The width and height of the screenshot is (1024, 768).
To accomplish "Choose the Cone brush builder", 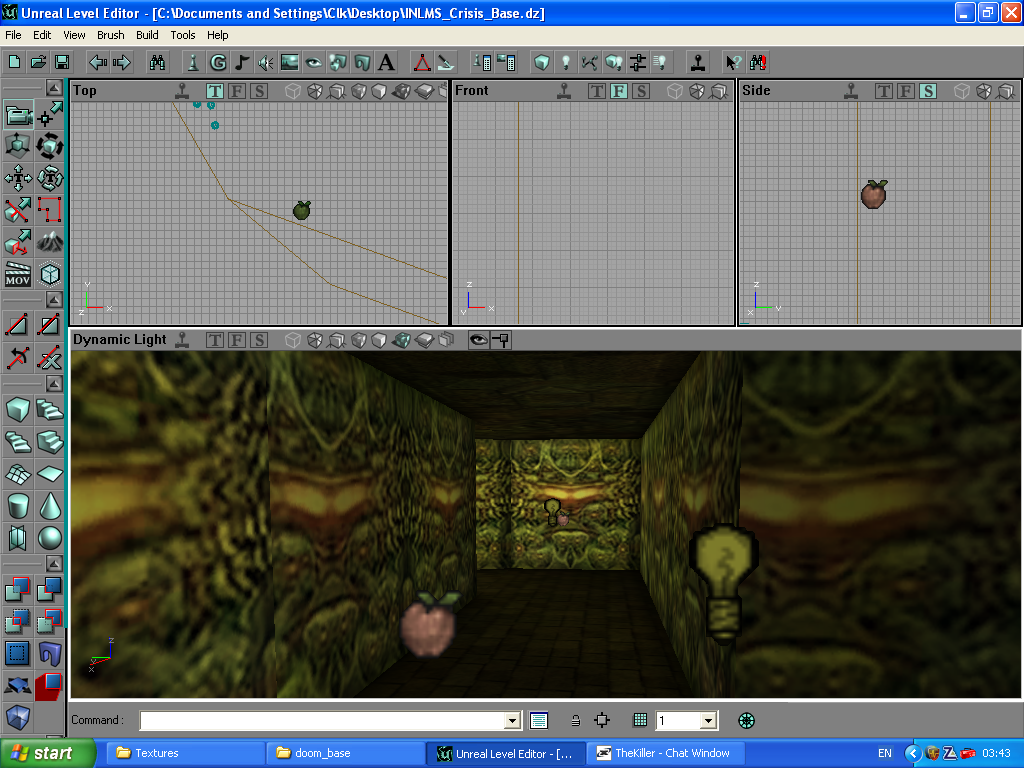I will (x=50, y=505).
